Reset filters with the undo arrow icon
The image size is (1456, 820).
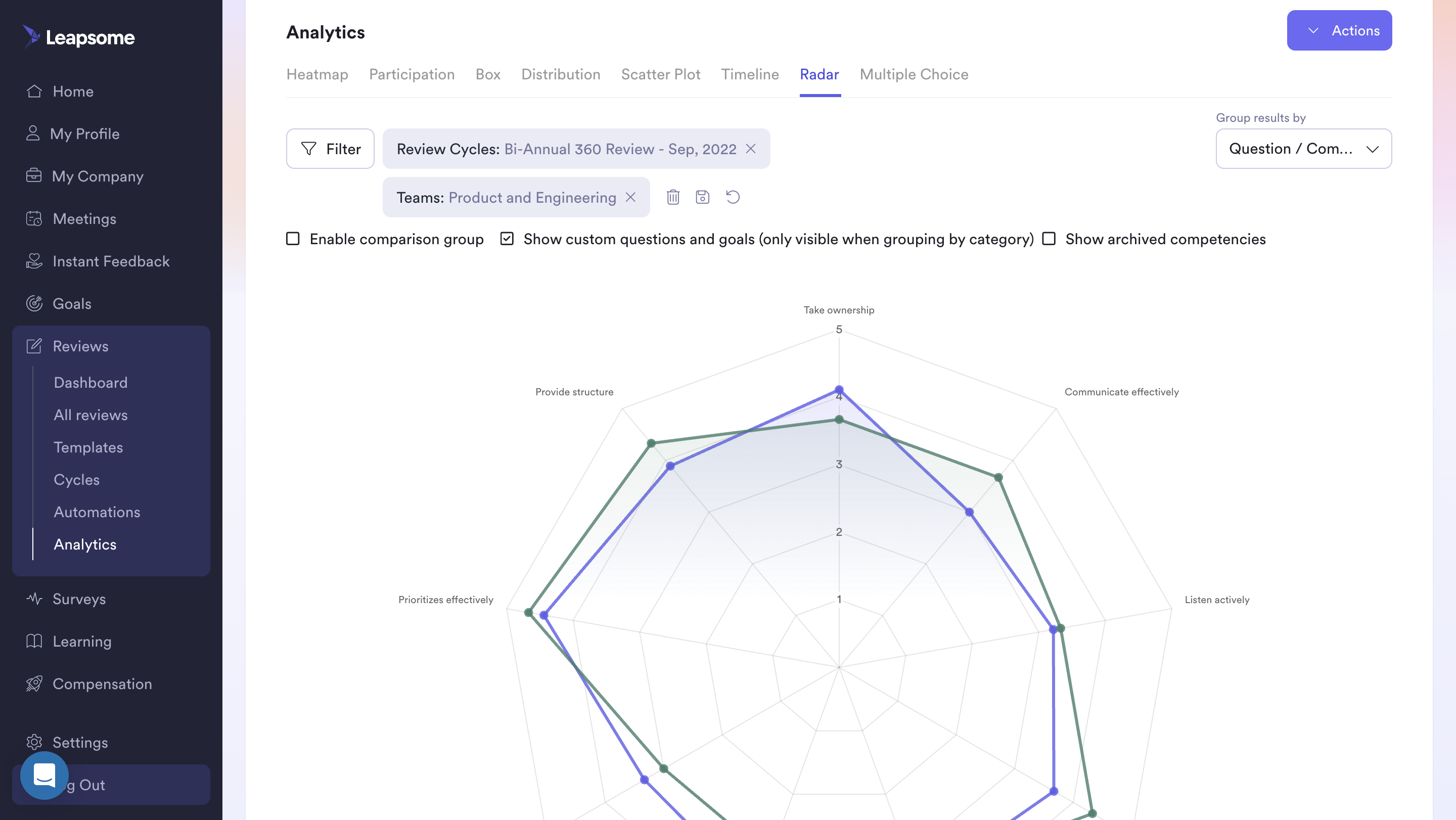click(733, 197)
